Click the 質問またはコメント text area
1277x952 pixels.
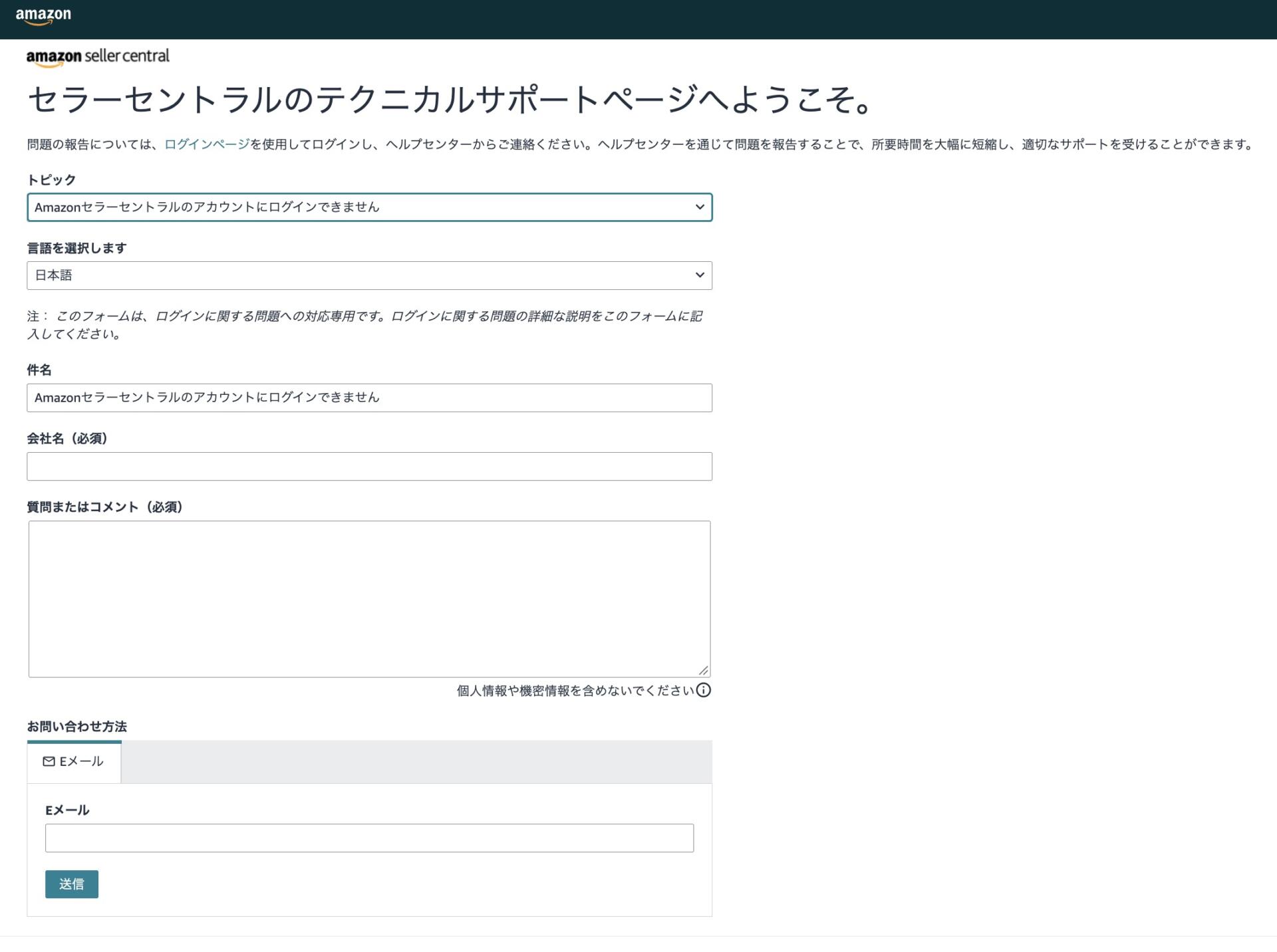[369, 599]
